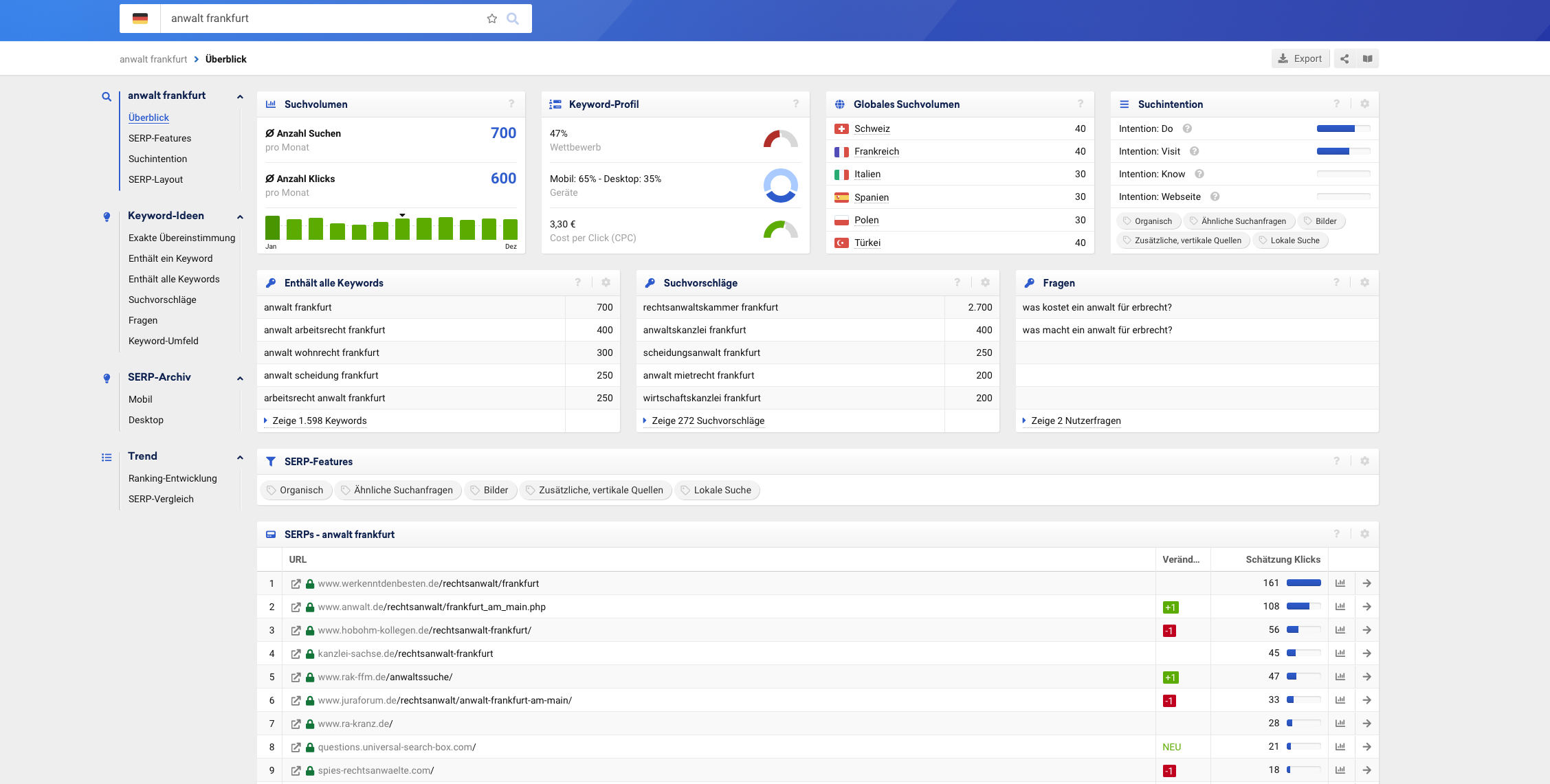Click the share icon next to Export
This screenshot has width=1550, height=784.
click(1344, 58)
